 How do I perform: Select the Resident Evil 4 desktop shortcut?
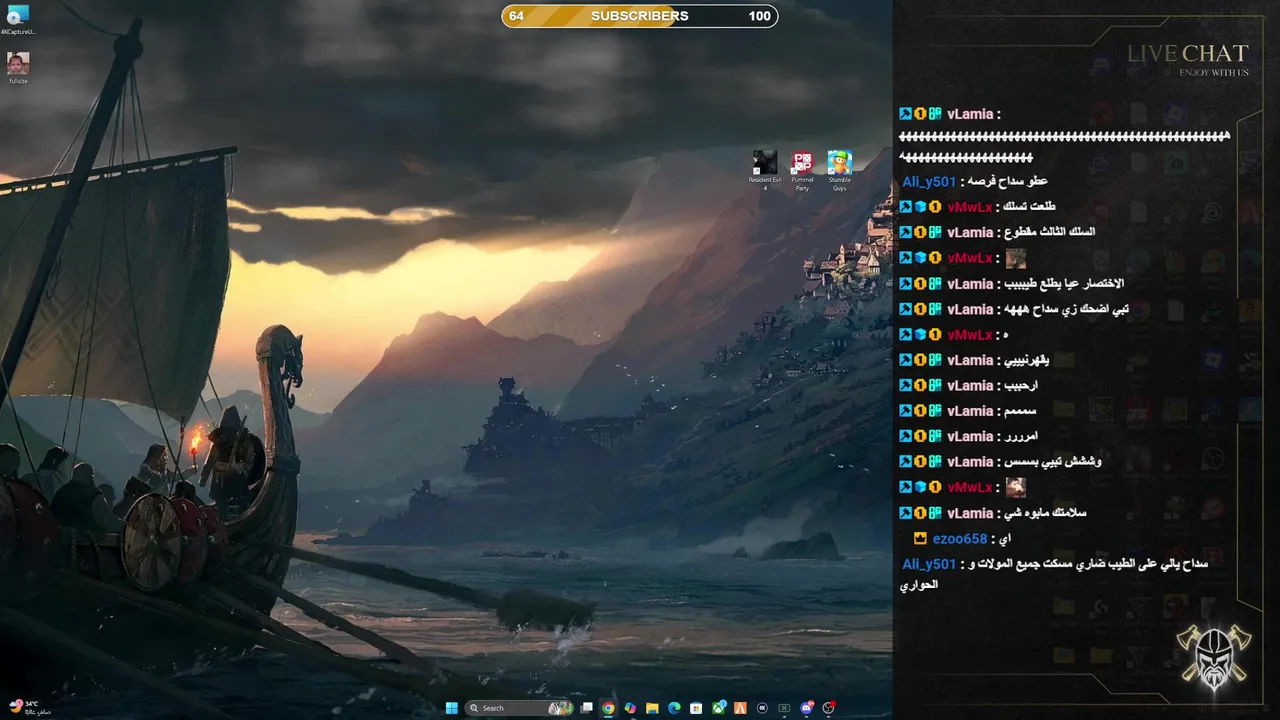click(765, 170)
